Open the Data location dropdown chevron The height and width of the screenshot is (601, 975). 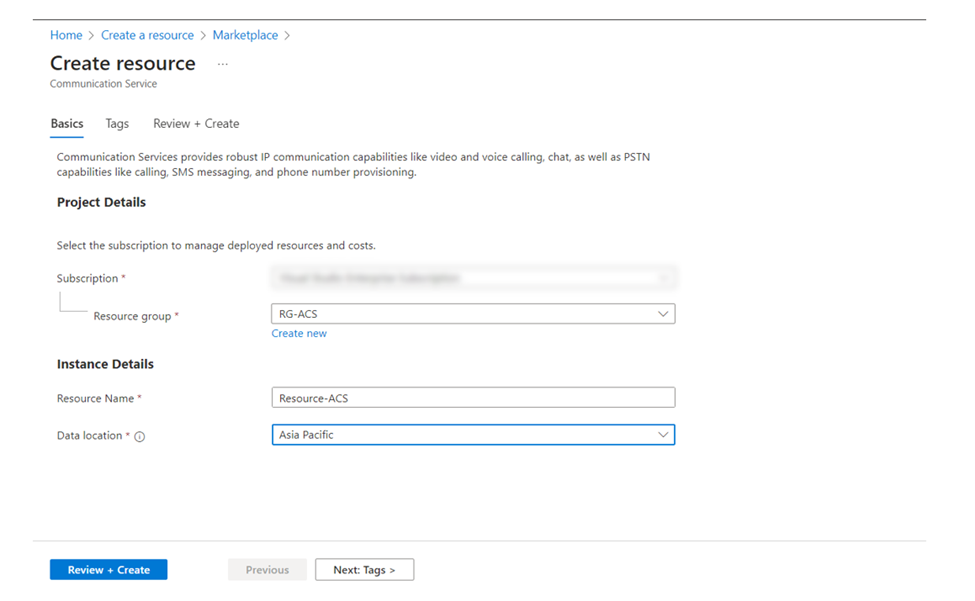point(663,434)
